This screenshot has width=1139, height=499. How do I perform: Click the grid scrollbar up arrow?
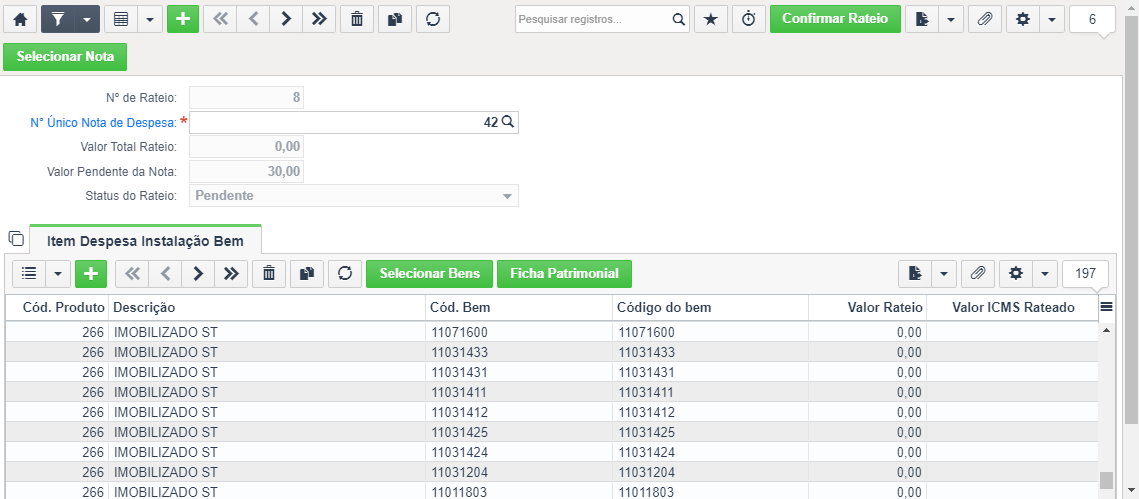click(1106, 330)
